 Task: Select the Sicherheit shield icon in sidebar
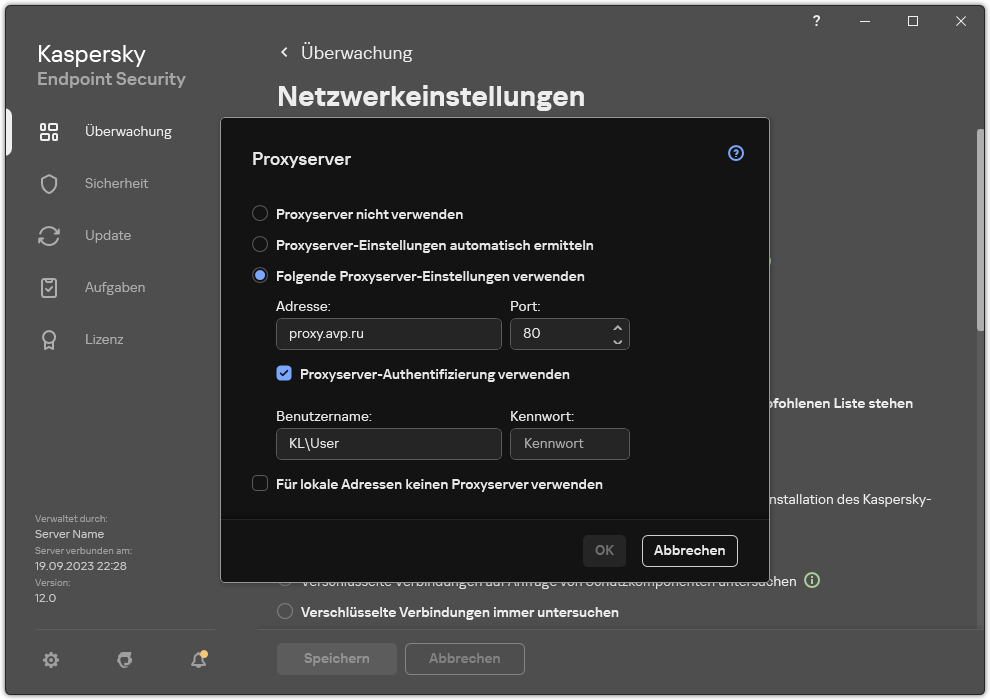(x=49, y=183)
